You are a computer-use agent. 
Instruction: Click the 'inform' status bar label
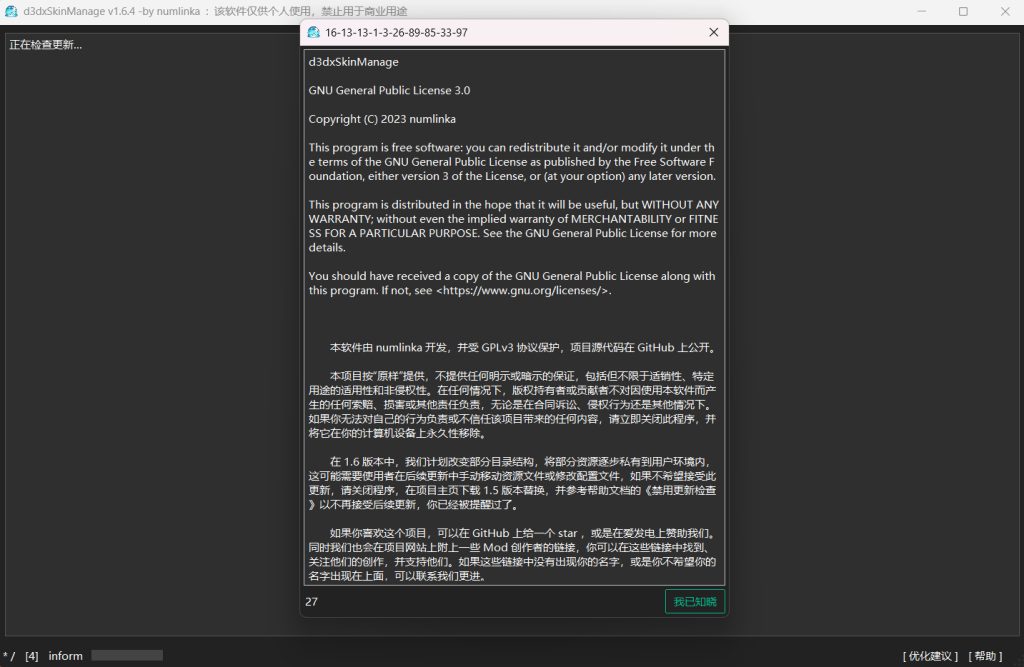tap(65, 656)
